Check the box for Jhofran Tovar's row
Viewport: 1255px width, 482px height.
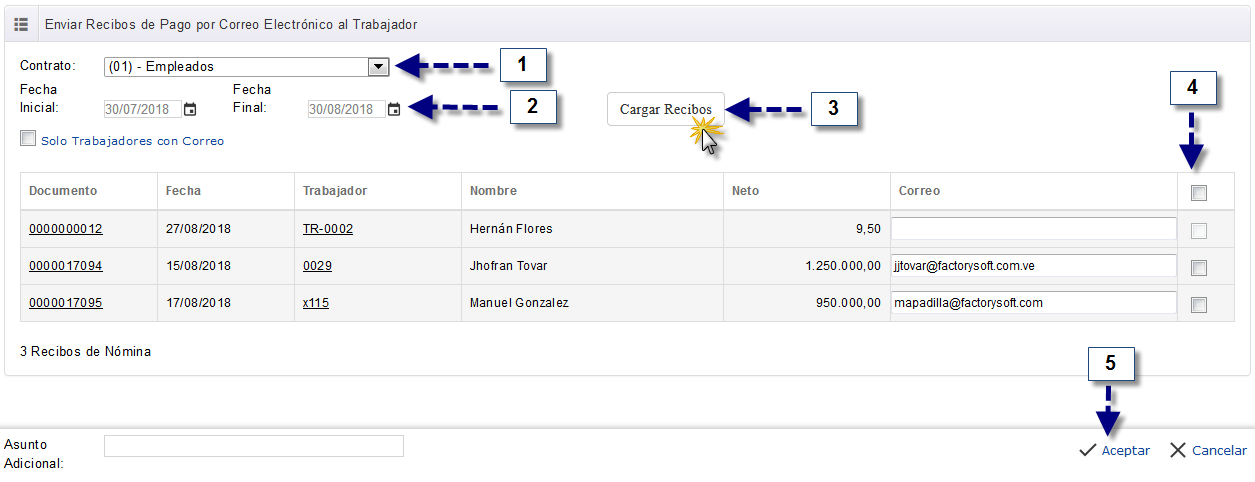[x=1199, y=267]
